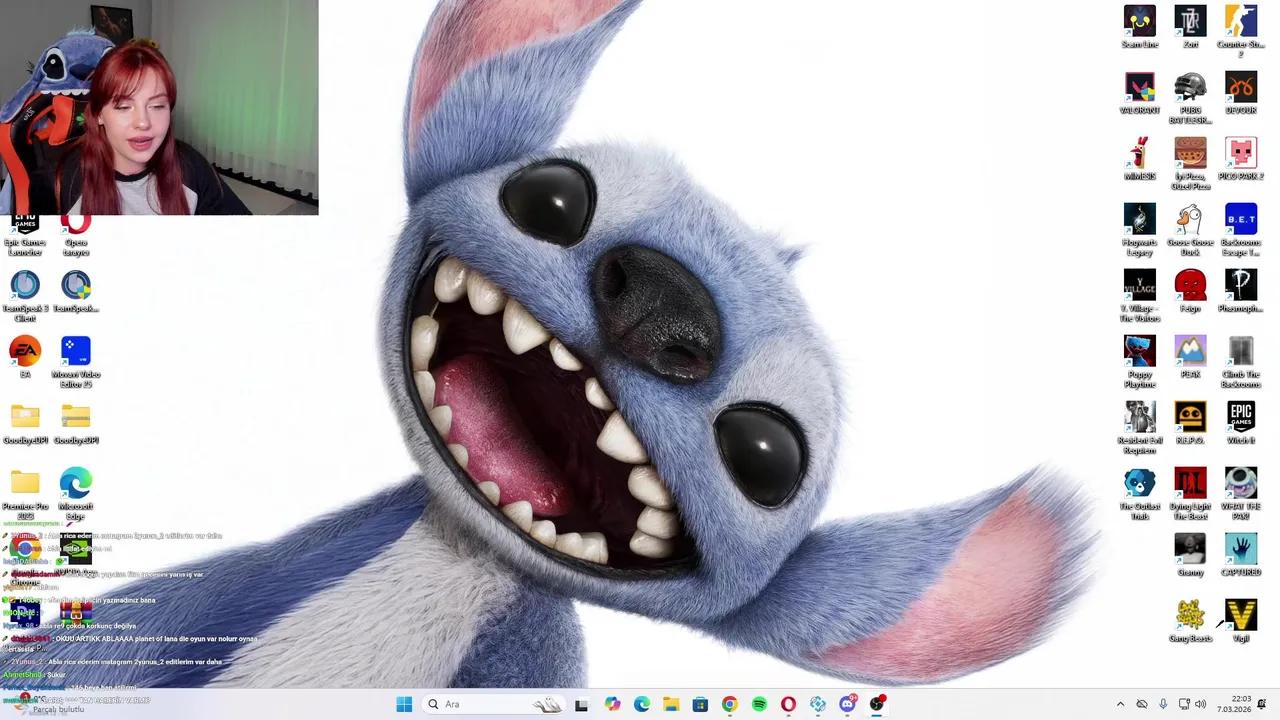
Task: Switch to Opera in the taskbar
Action: click(x=788, y=704)
